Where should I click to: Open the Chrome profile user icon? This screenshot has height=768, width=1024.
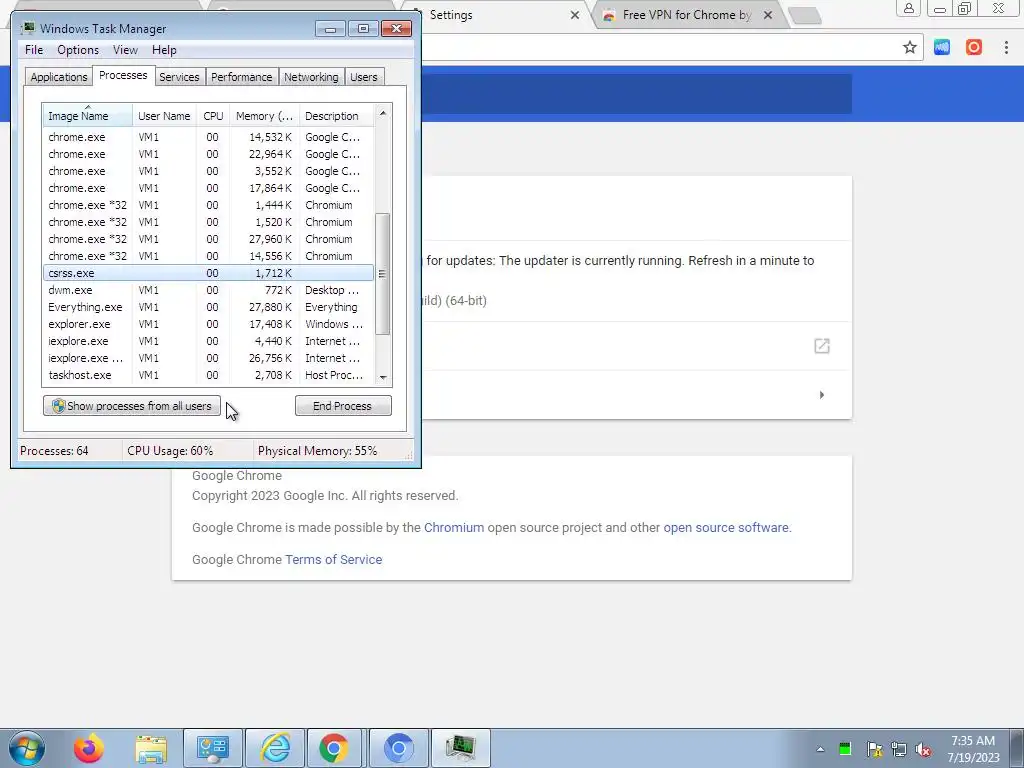pyautogui.click(x=908, y=9)
